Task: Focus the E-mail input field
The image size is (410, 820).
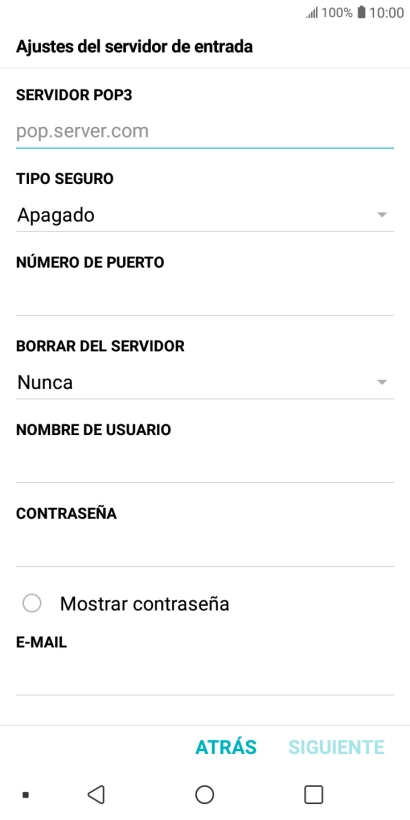Action: click(204, 679)
